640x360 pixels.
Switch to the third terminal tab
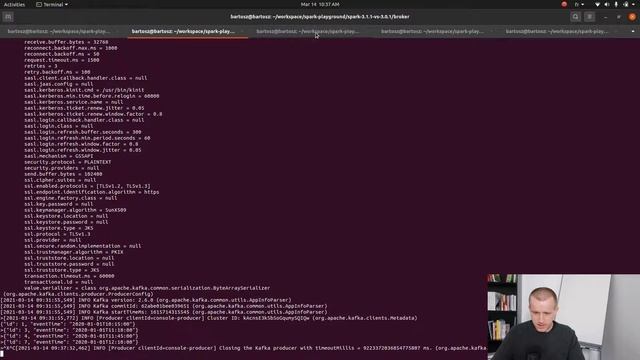(x=312, y=31)
